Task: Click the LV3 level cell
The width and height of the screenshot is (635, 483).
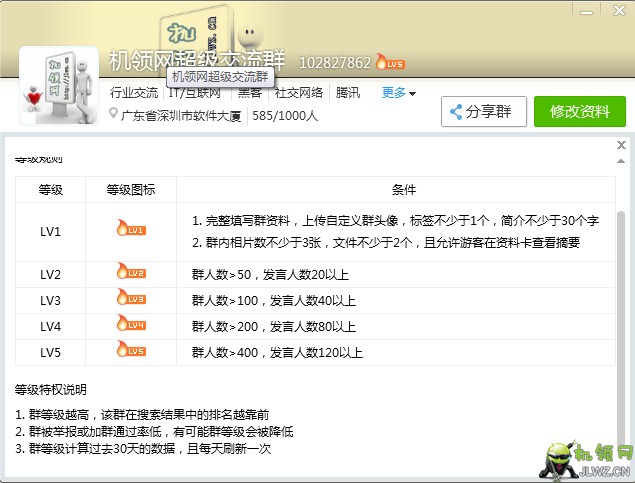Action: click(51, 300)
